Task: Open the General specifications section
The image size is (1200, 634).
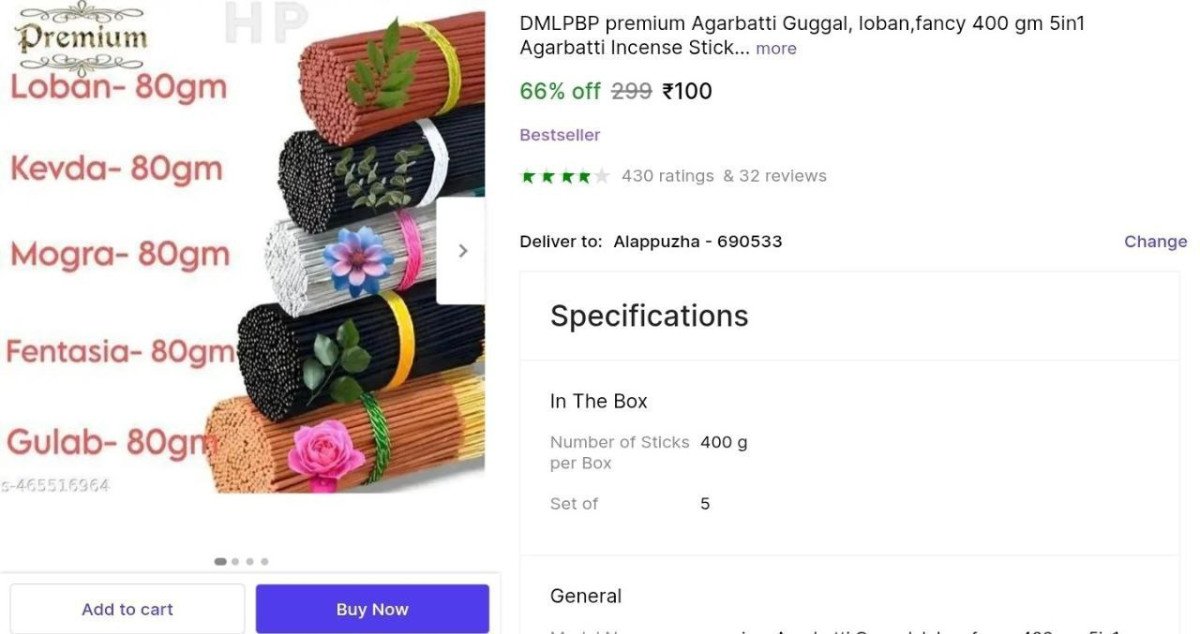Action: [585, 596]
